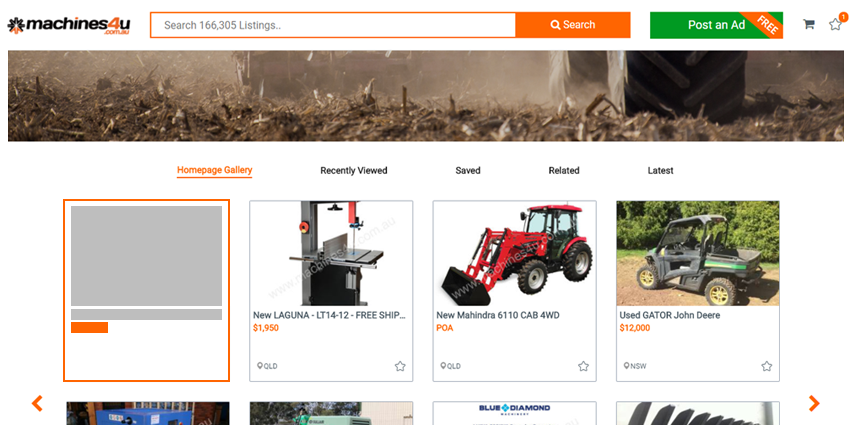Click QLD location on Mahindra card
The image size is (850, 425).
coord(450,366)
